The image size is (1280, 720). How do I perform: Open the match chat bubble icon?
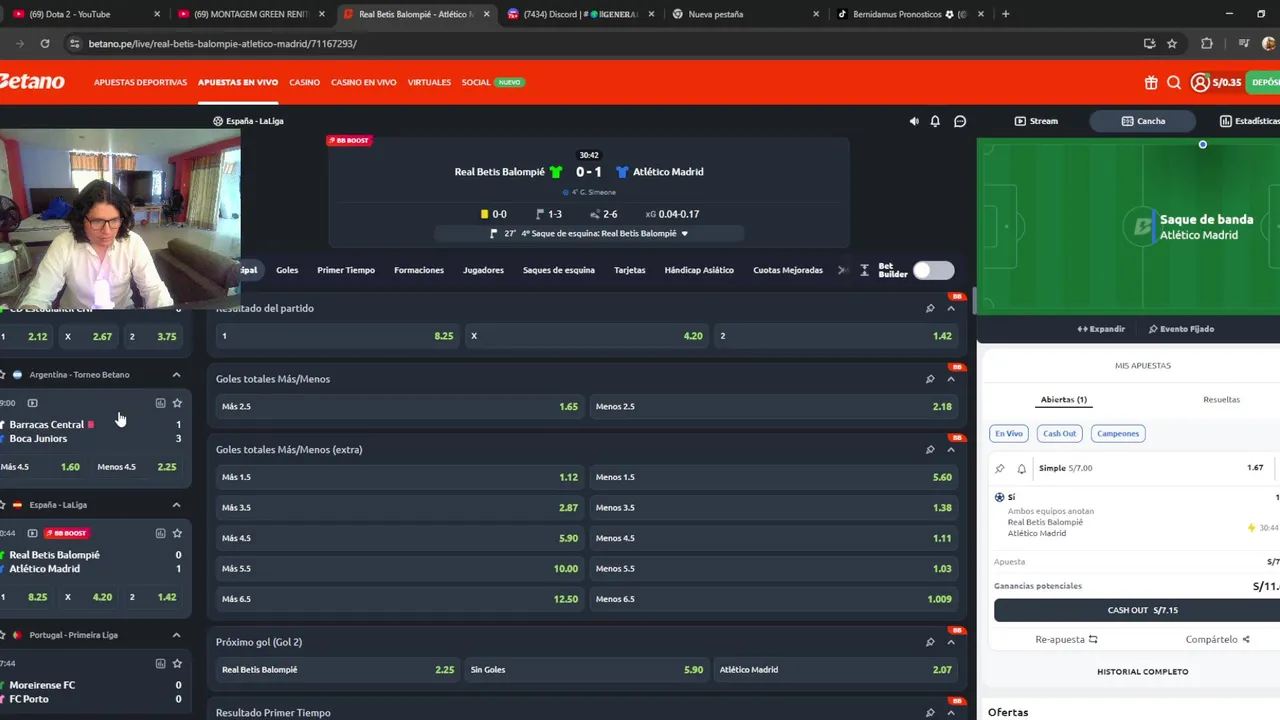tap(960, 121)
